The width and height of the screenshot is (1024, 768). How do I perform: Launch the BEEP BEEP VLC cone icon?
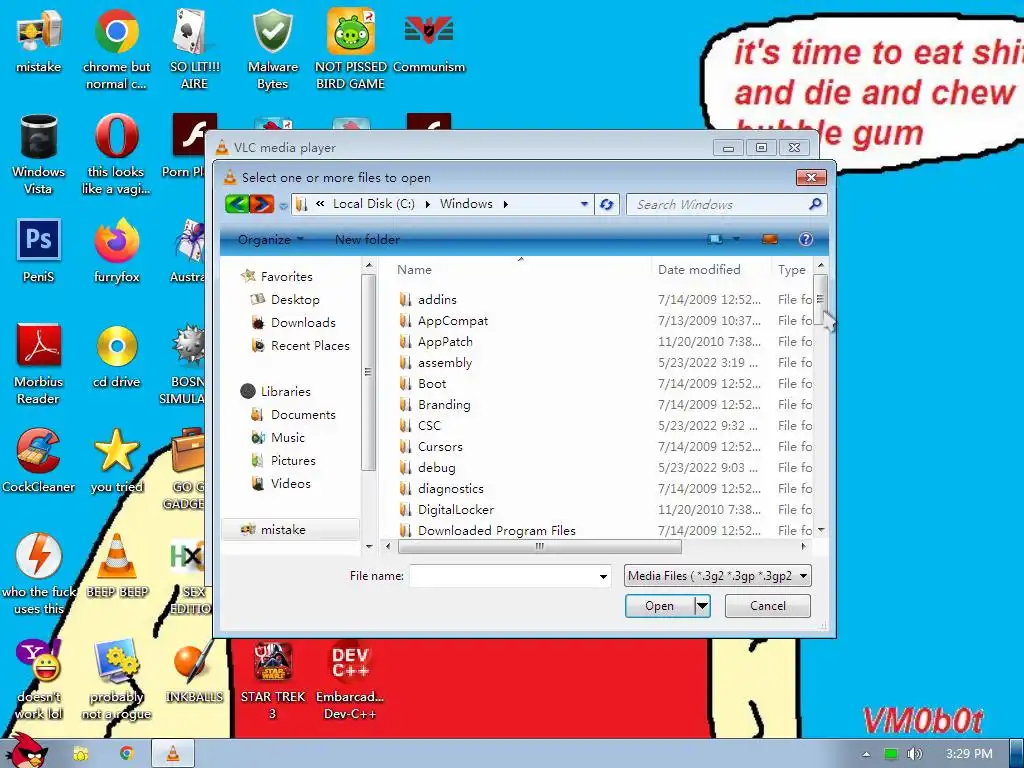(117, 566)
